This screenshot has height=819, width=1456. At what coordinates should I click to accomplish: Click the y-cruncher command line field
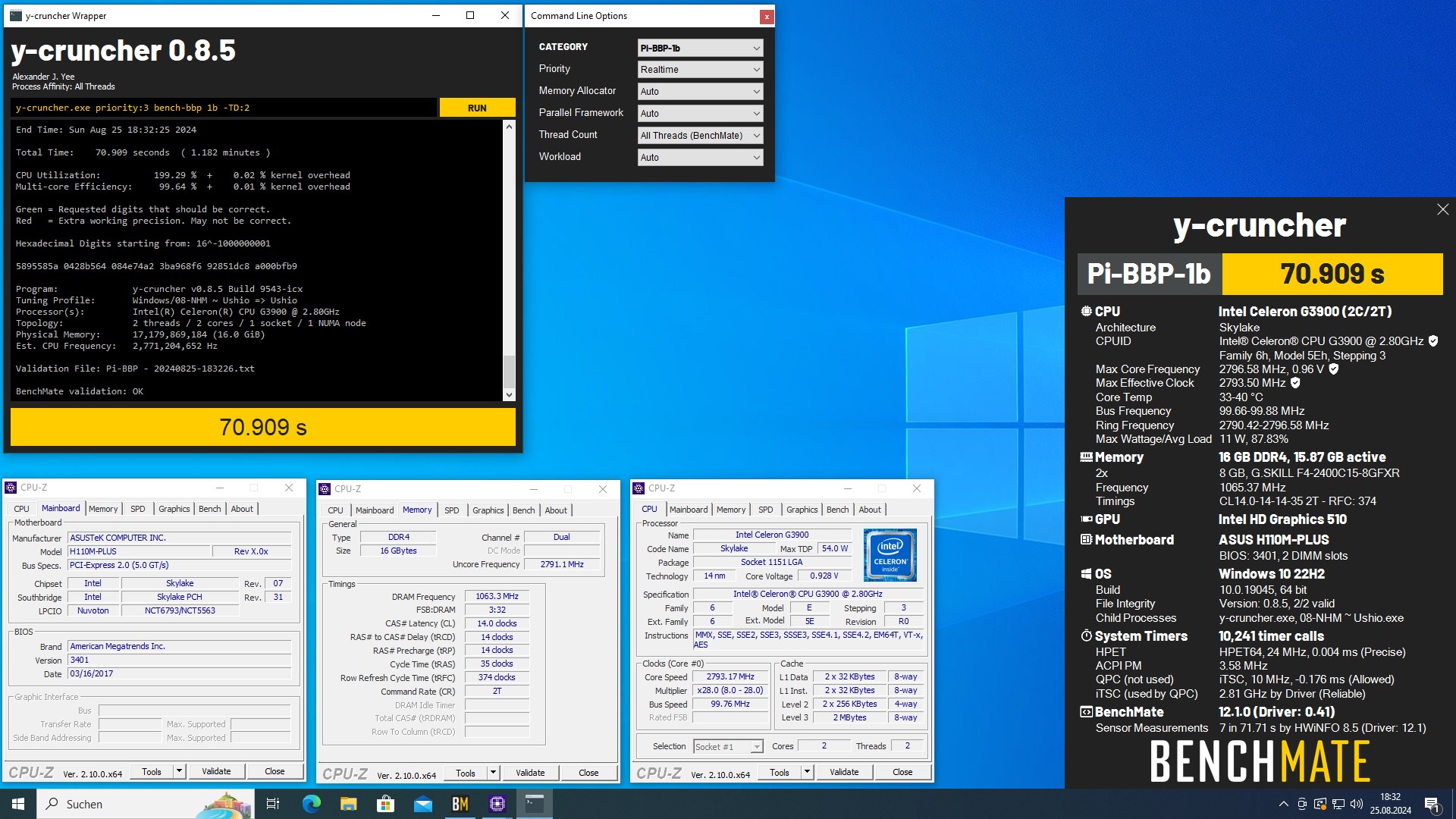(x=224, y=108)
